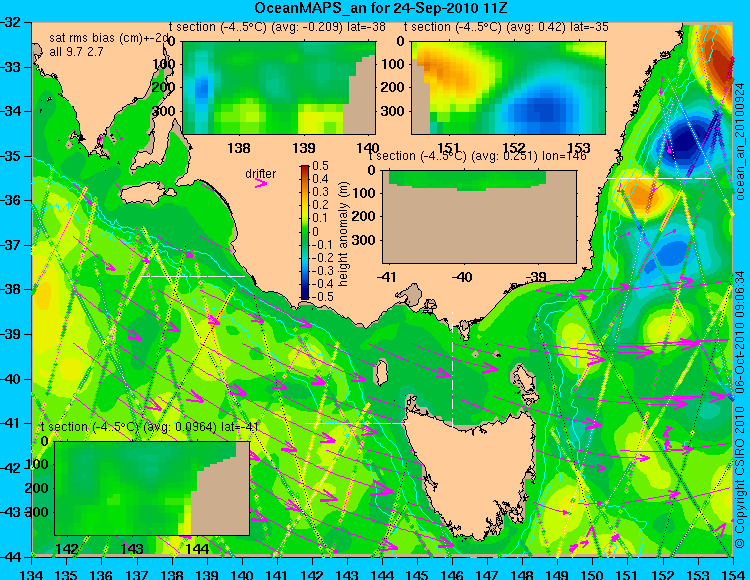
Task: Click the '-40' label under the lon=146 inset
Action: coord(462,277)
